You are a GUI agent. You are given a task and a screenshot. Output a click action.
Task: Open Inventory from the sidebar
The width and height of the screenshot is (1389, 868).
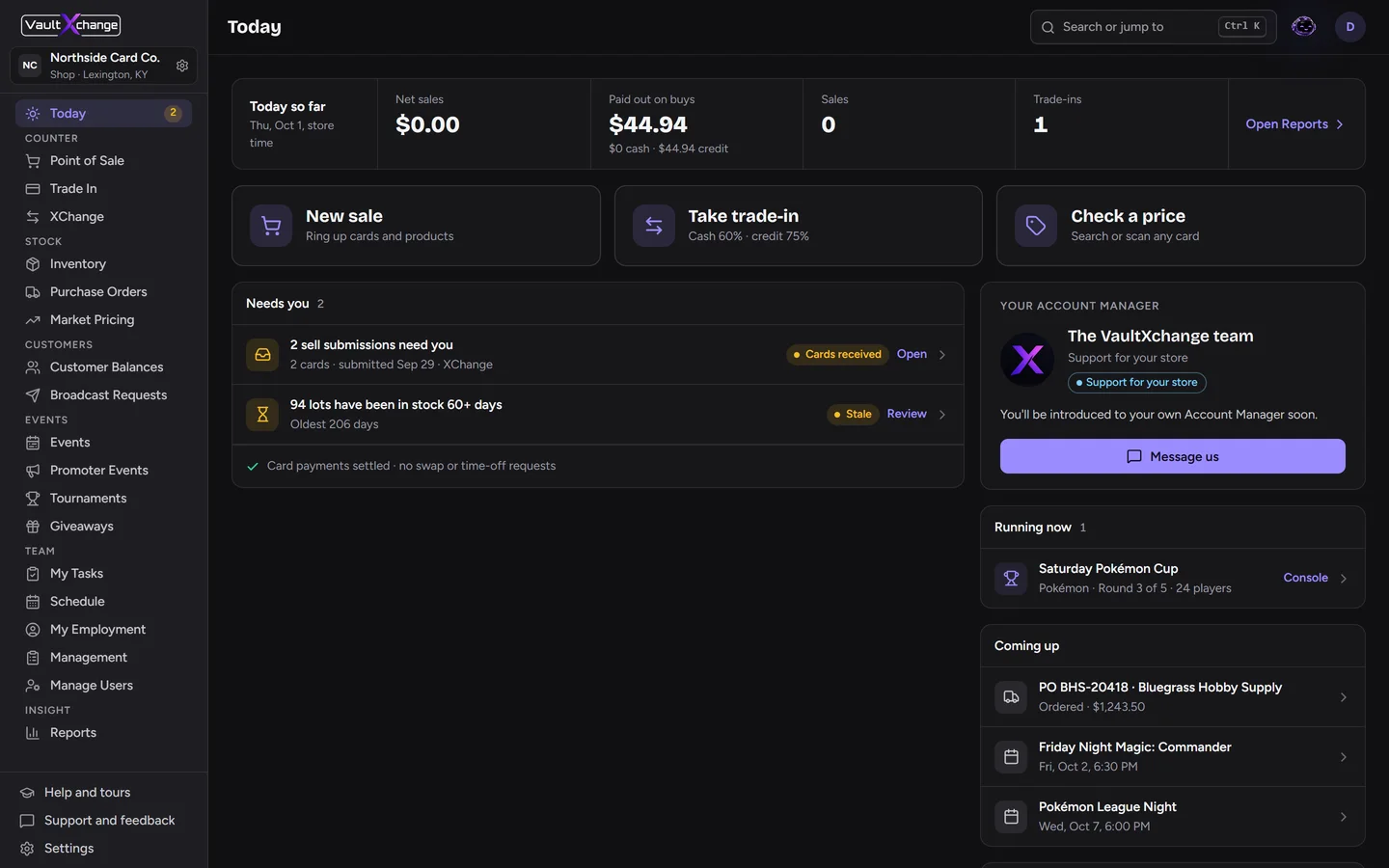point(103,264)
